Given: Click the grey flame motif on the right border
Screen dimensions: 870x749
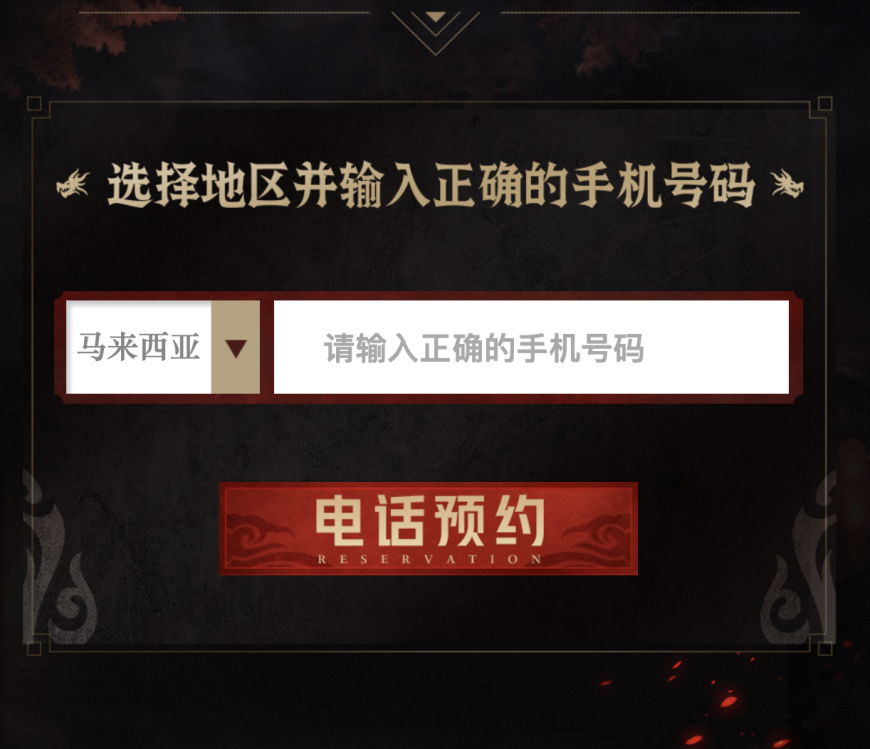Looking at the screenshot, I should pyautogui.click(x=799, y=558).
